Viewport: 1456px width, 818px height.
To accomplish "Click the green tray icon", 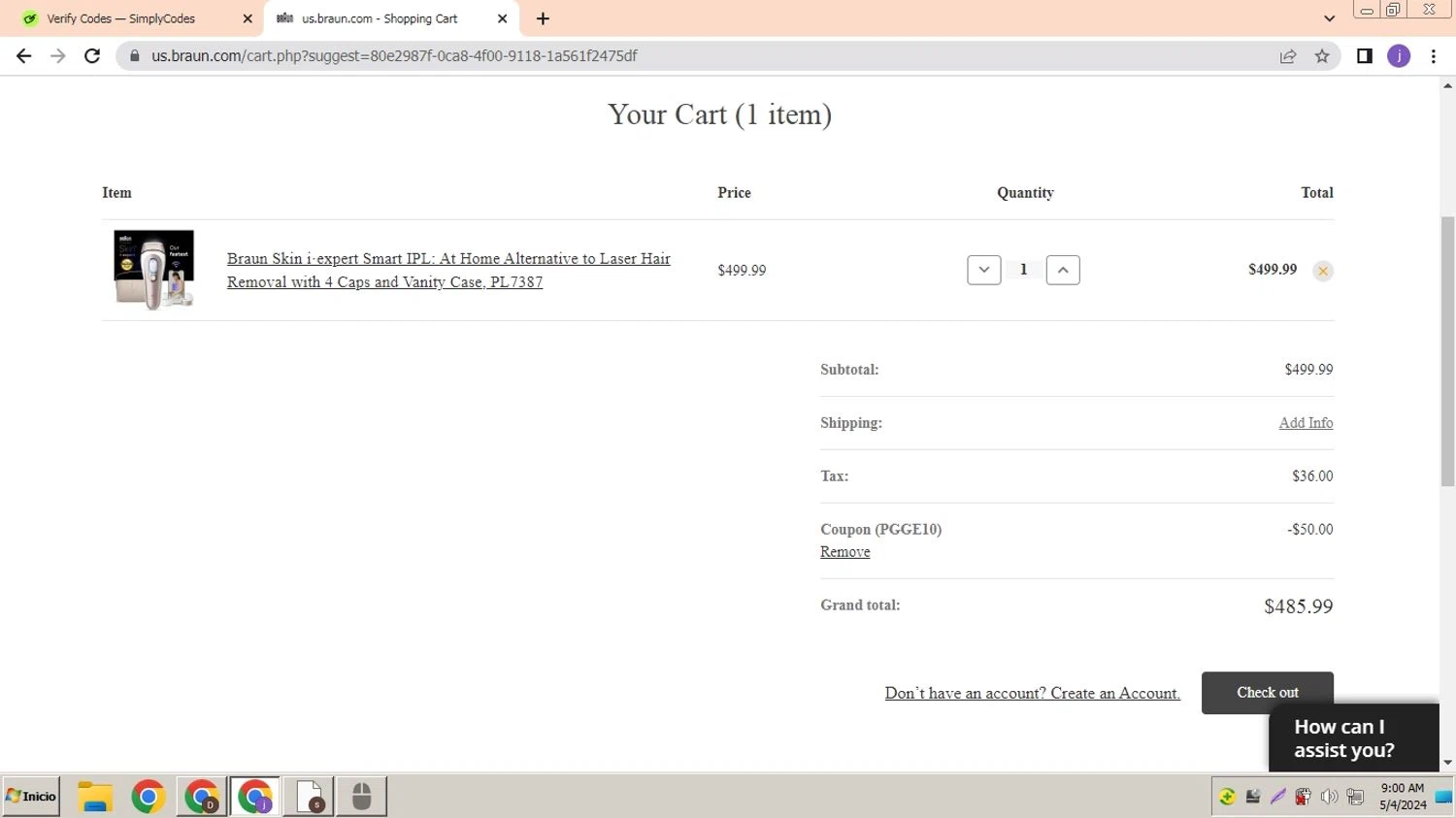I will click(x=1228, y=797).
